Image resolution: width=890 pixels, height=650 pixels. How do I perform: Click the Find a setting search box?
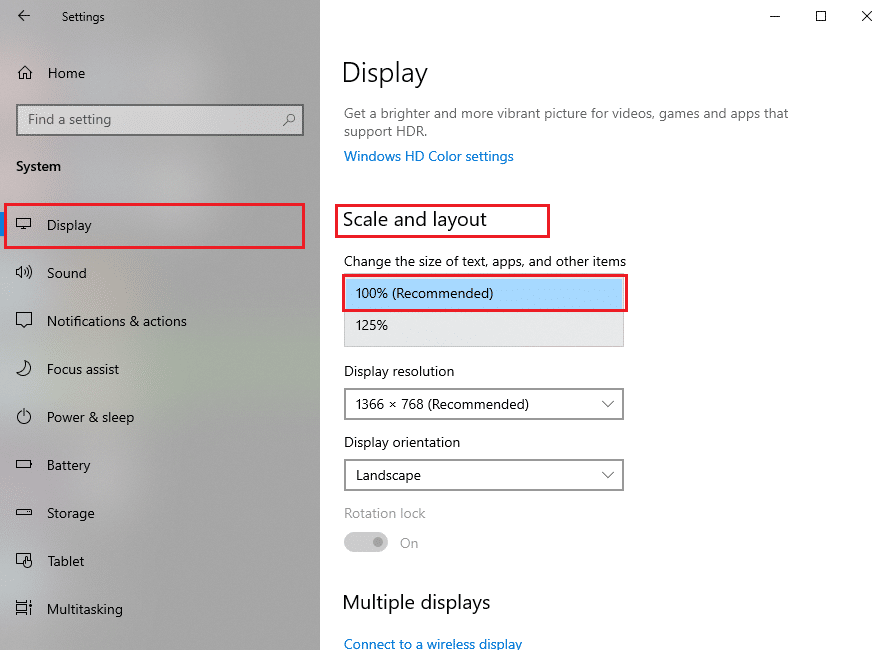(x=150, y=120)
